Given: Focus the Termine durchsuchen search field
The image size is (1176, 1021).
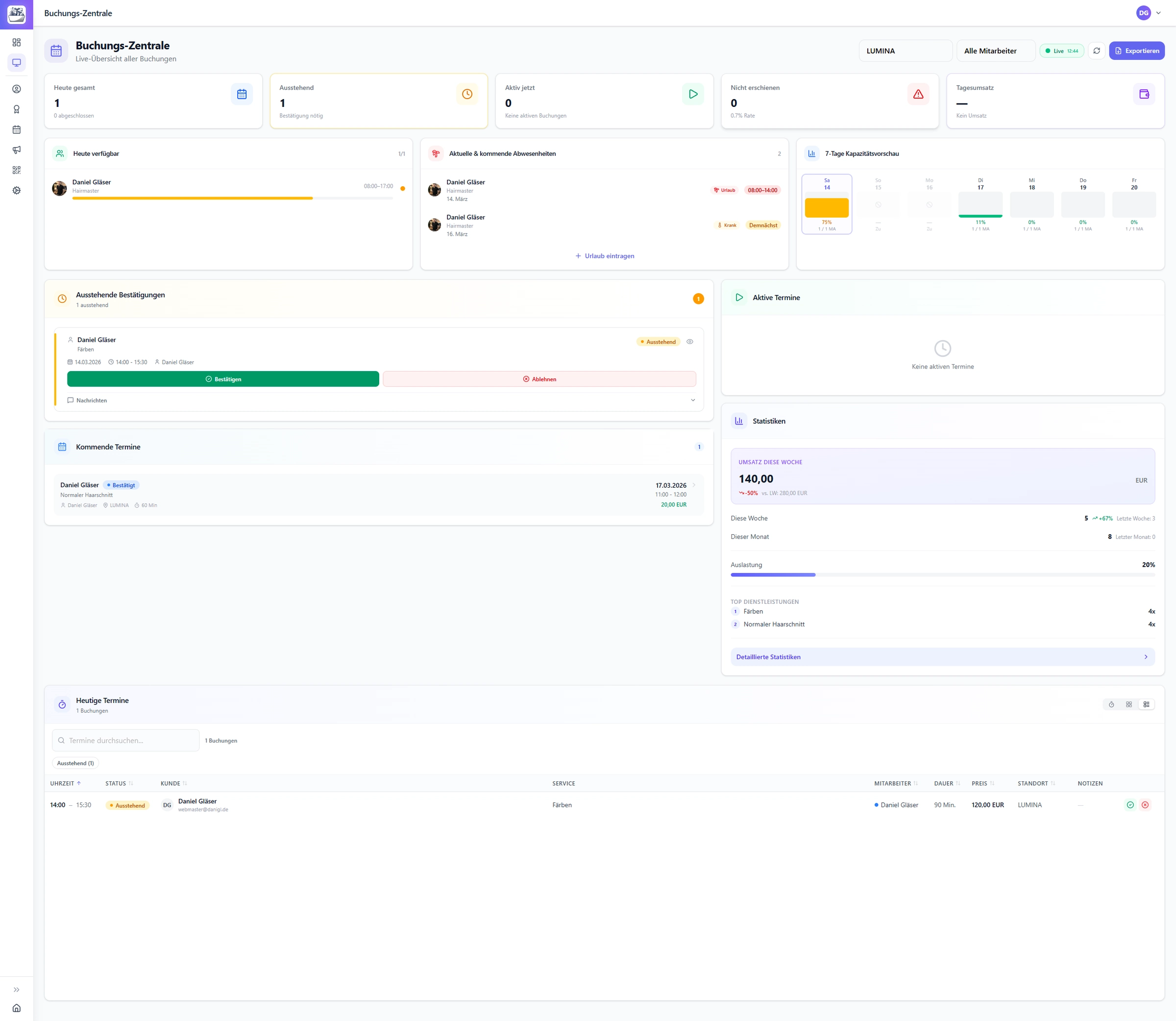Looking at the screenshot, I should coord(131,741).
